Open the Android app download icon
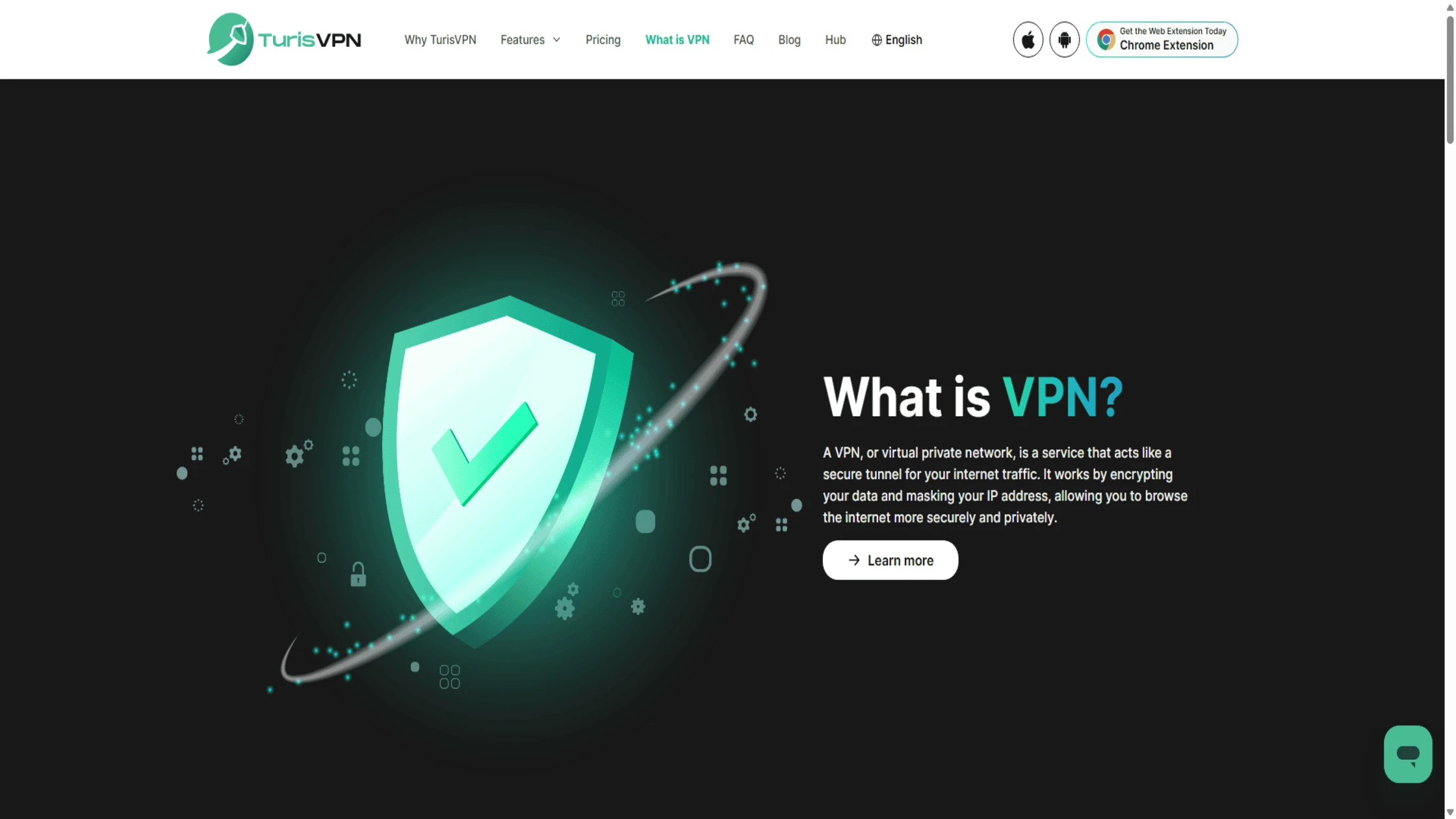The width and height of the screenshot is (1456, 819). tap(1064, 40)
